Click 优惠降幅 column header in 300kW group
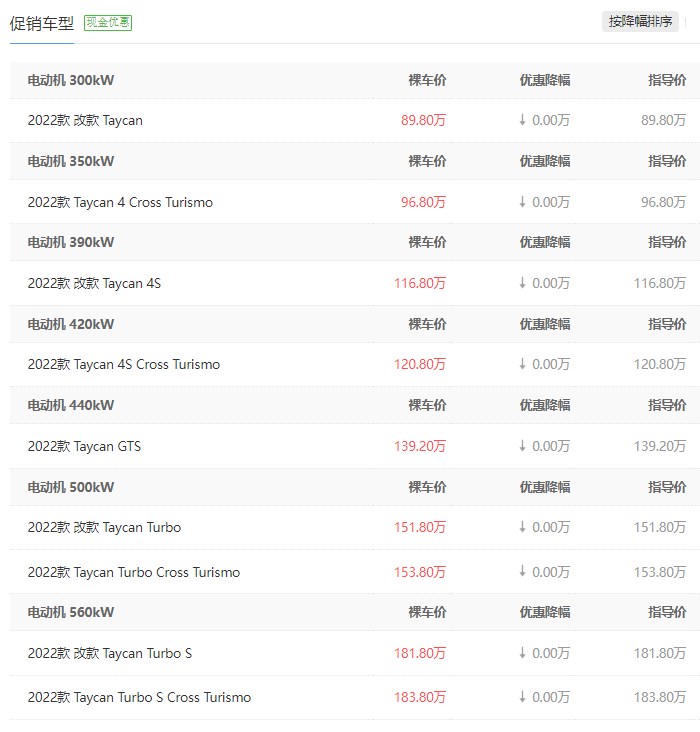This screenshot has width=700, height=732. [545, 80]
